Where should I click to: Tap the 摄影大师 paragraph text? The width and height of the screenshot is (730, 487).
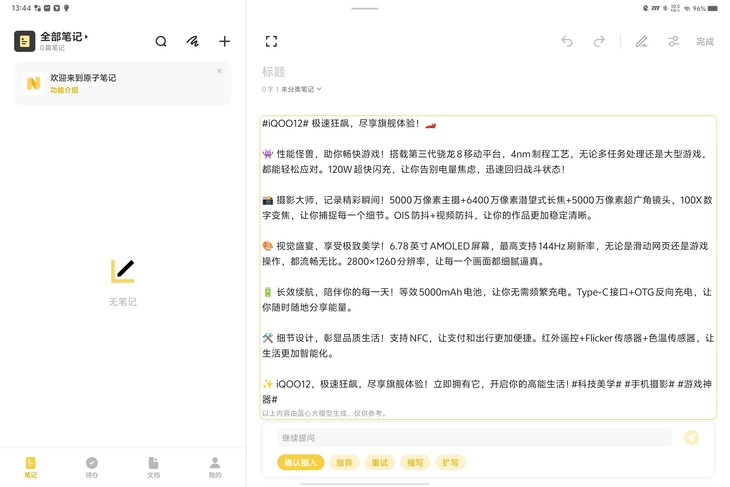pyautogui.click(x=487, y=208)
